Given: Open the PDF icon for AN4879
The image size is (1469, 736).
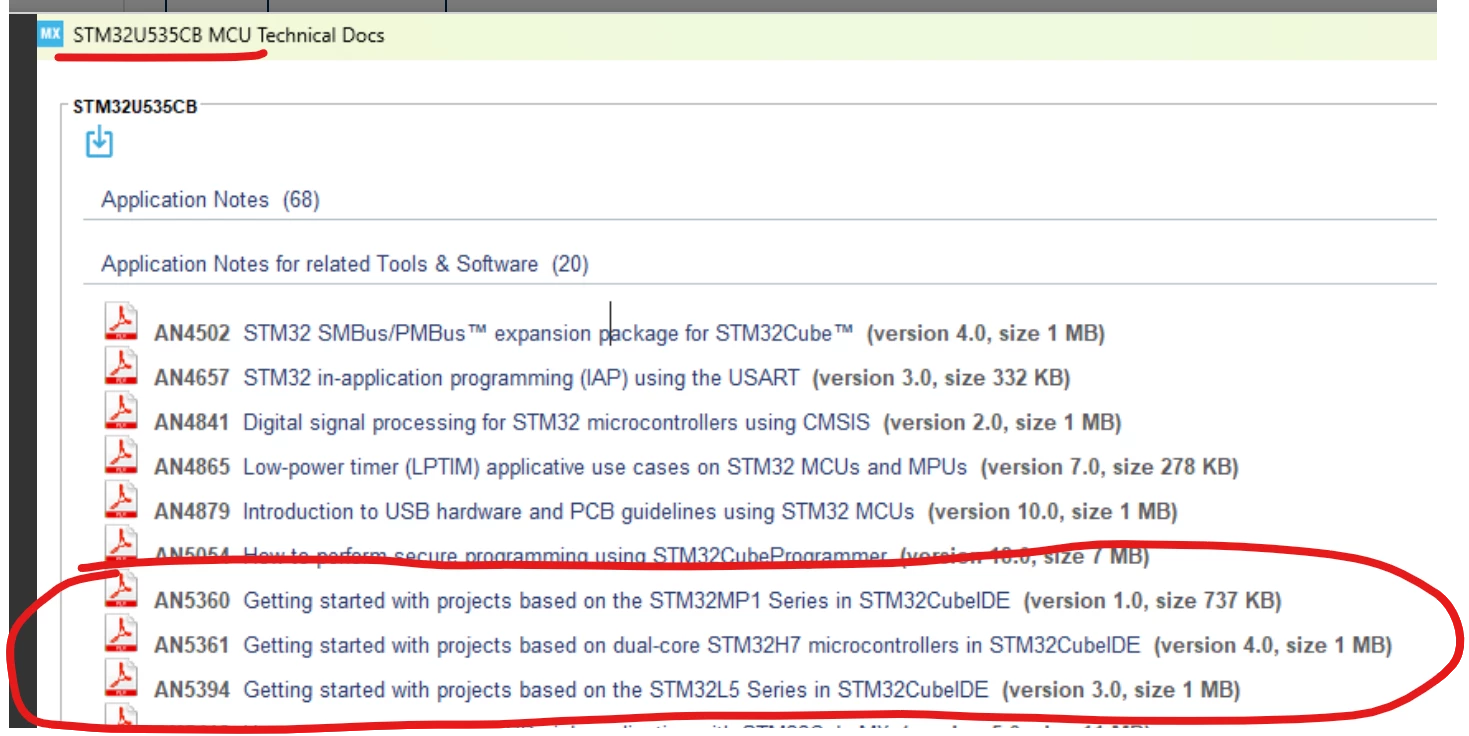Looking at the screenshot, I should point(122,500).
